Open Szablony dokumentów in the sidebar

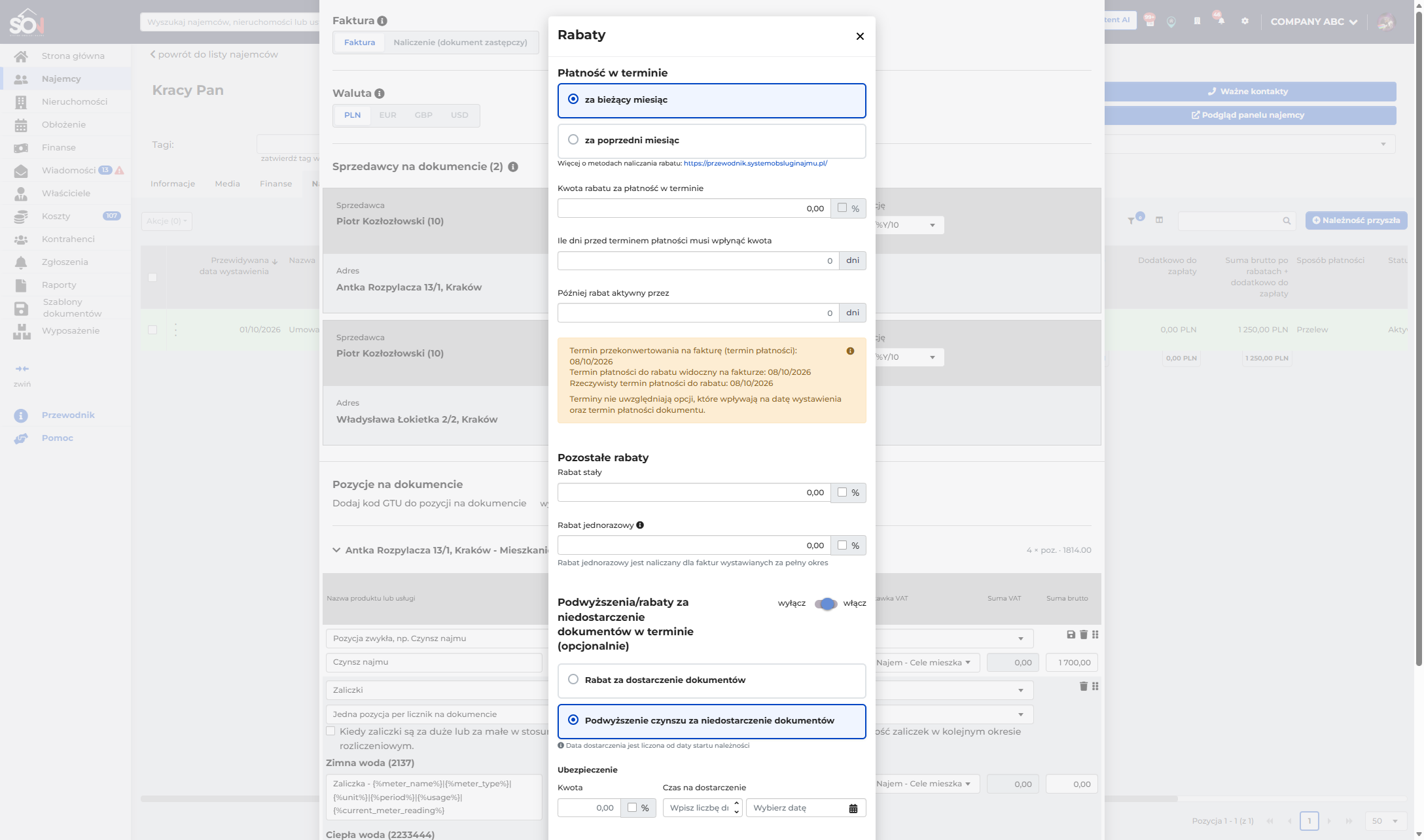point(65,308)
